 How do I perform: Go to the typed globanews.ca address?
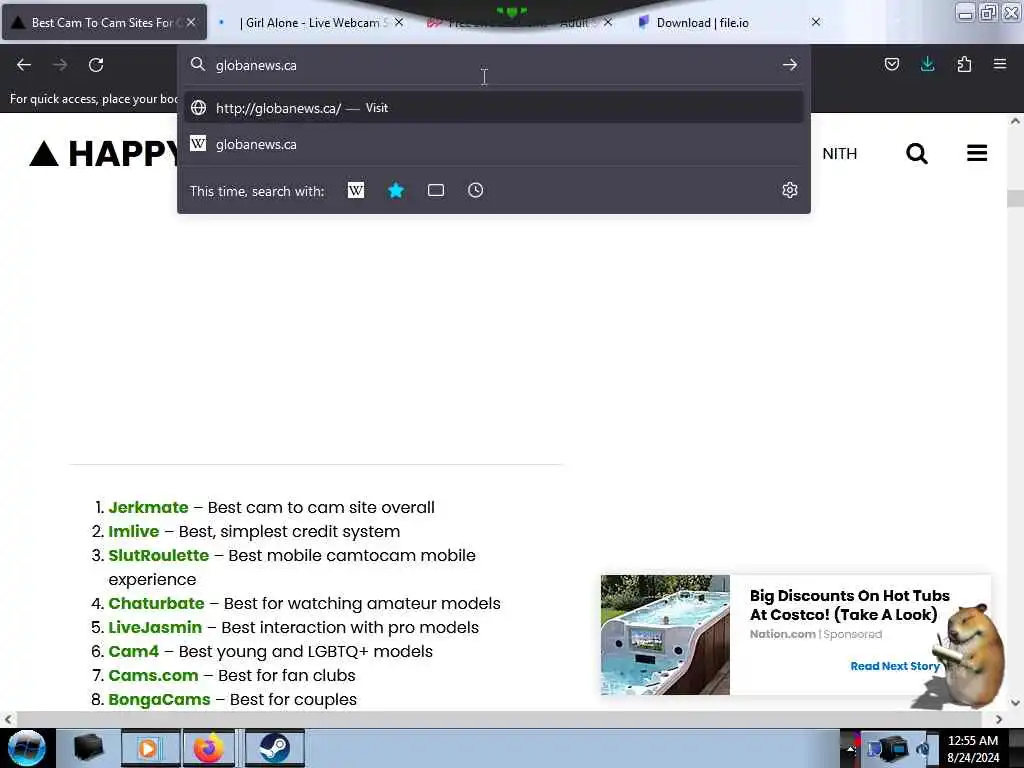pyautogui.click(x=790, y=65)
